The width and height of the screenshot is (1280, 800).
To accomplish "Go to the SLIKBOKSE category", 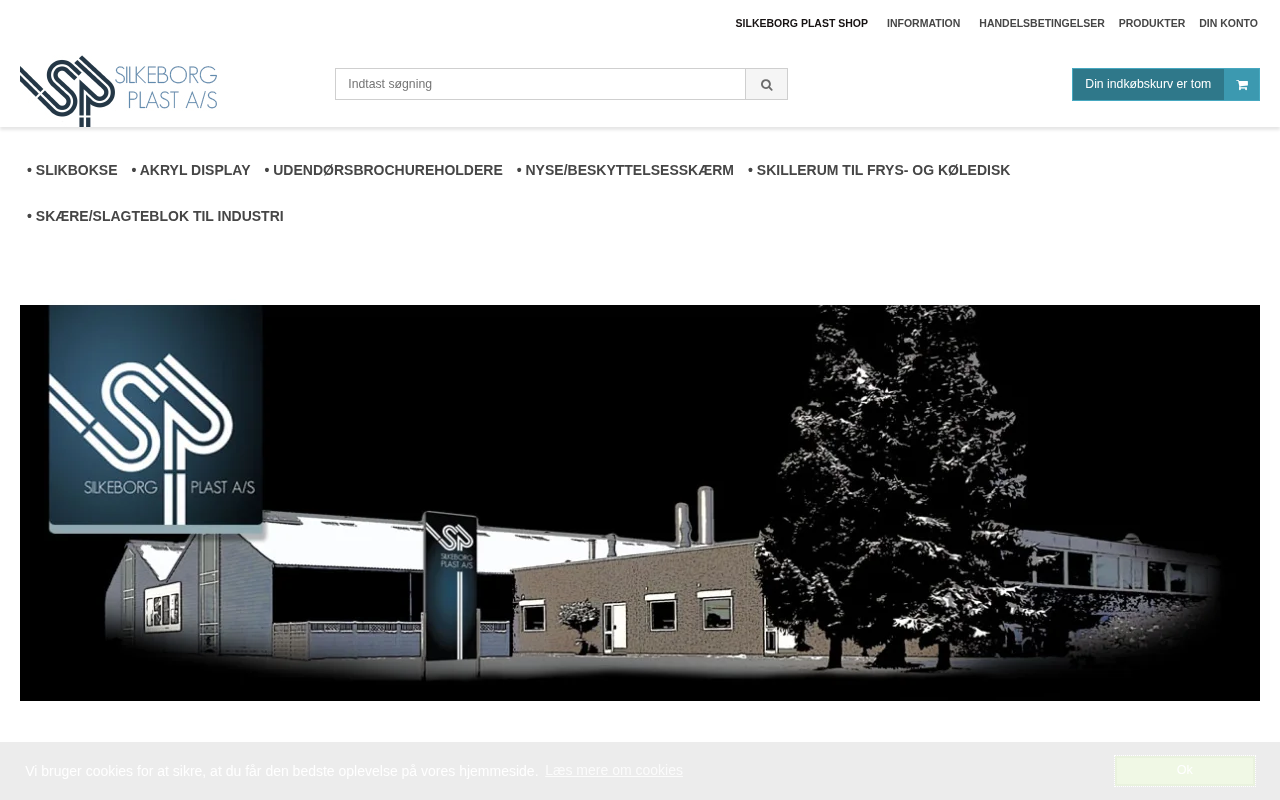I will [x=72, y=170].
